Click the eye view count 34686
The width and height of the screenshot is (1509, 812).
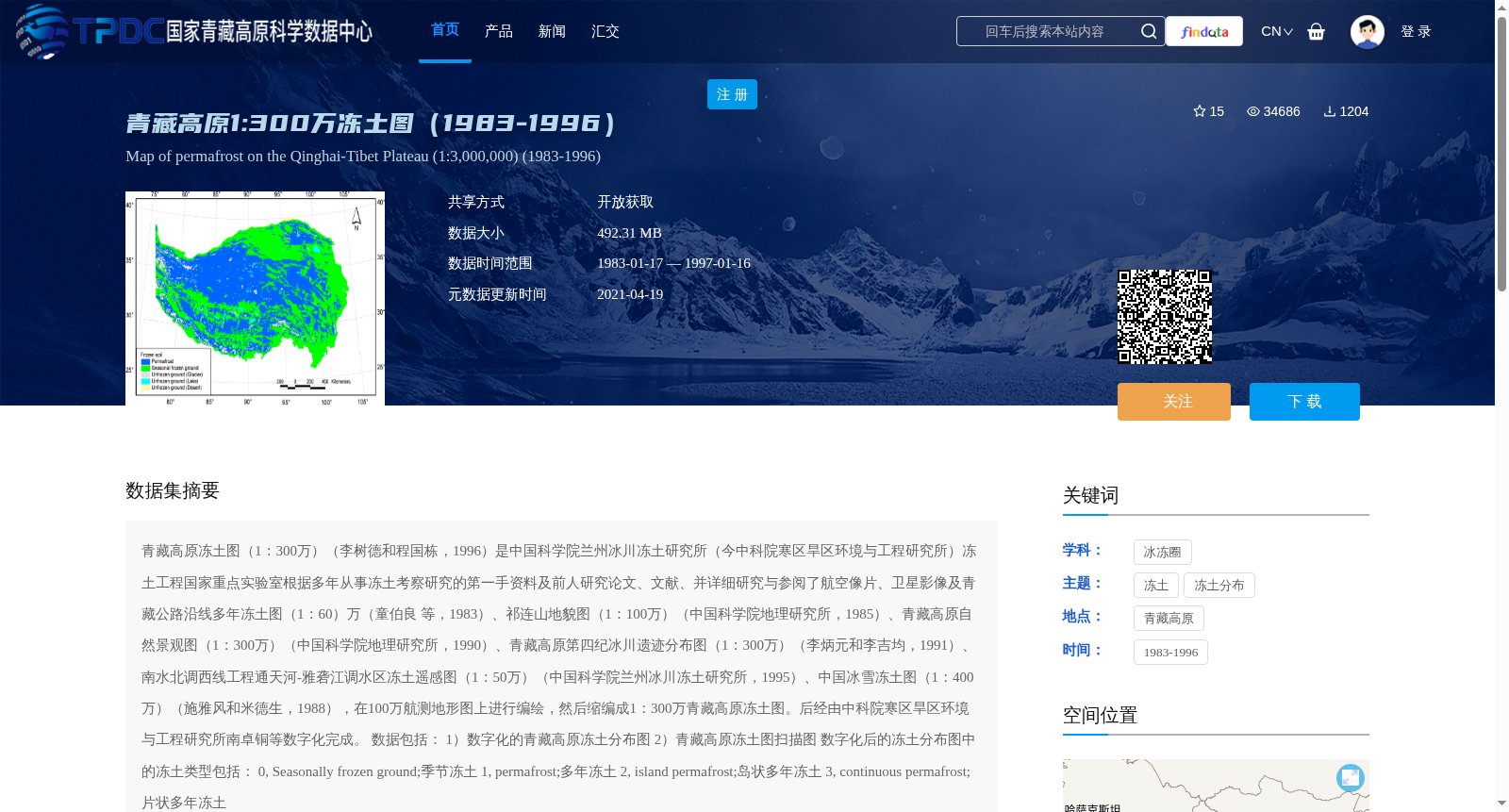coord(1273,111)
